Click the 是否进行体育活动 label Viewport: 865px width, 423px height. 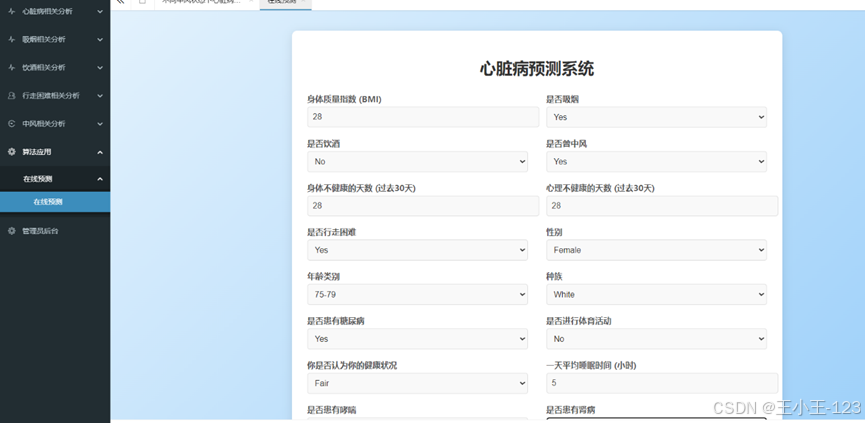point(579,321)
